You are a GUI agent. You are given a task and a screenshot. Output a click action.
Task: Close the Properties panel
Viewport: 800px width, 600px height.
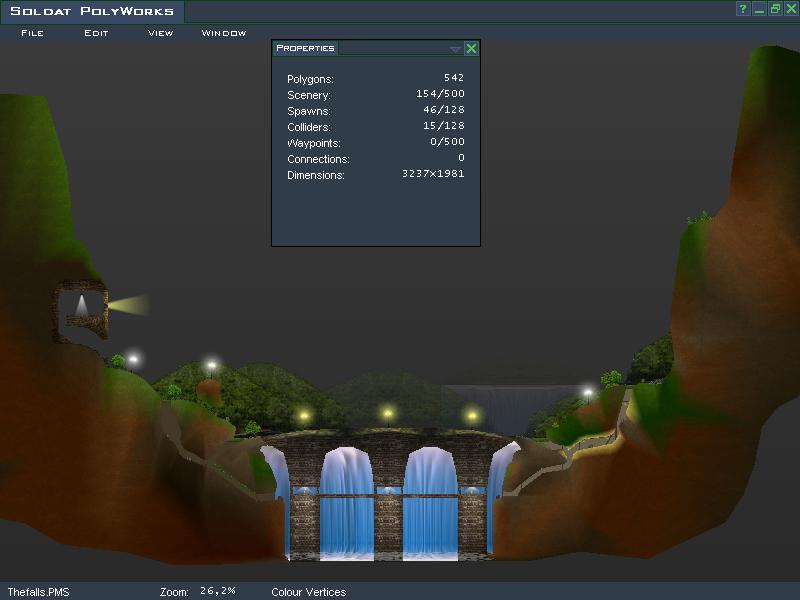pyautogui.click(x=472, y=48)
